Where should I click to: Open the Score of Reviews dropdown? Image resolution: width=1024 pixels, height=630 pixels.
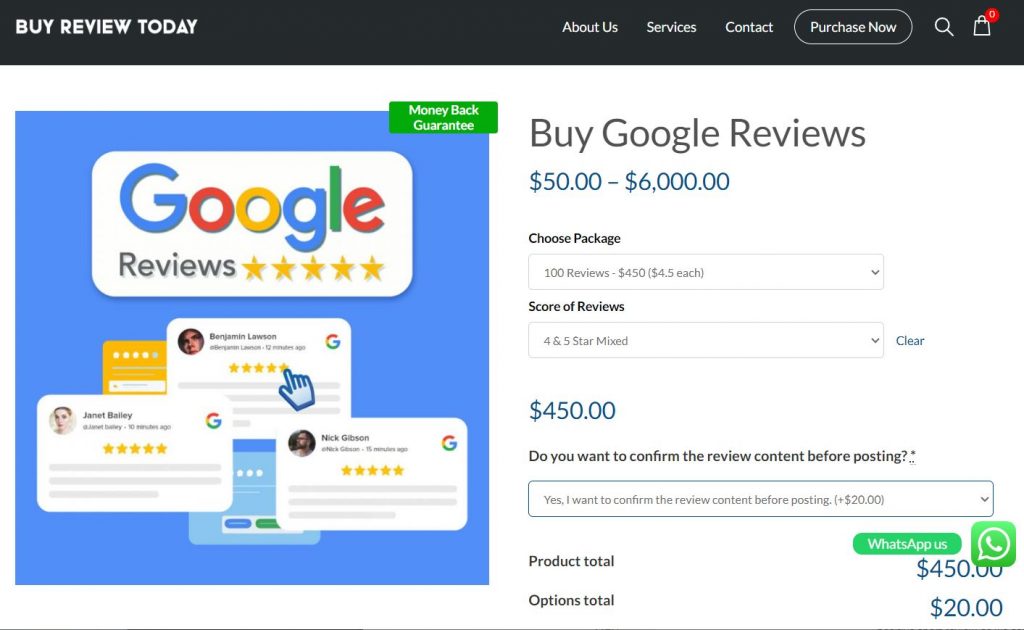706,340
